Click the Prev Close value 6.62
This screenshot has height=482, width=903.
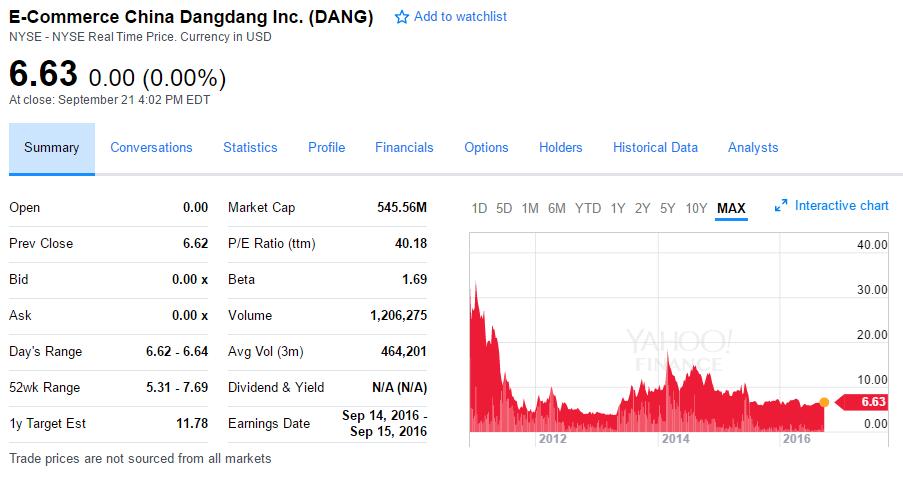(195, 243)
